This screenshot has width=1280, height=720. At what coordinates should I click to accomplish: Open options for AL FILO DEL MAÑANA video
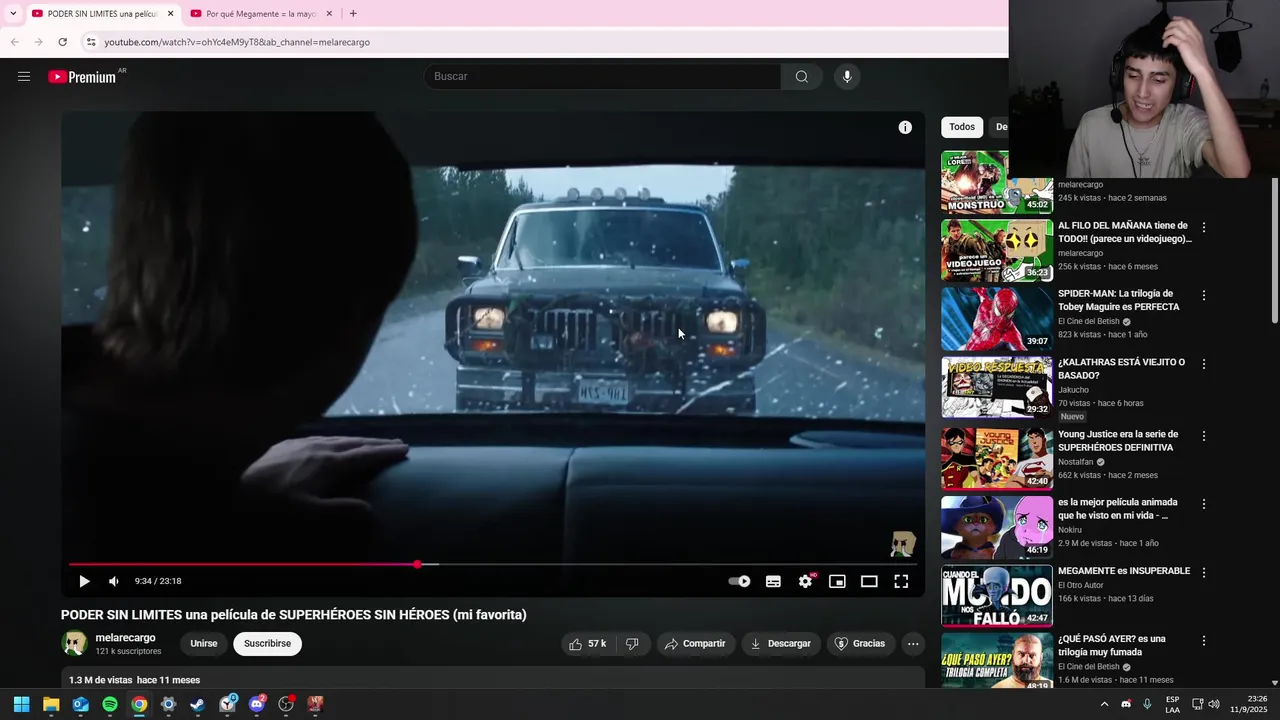tap(1204, 228)
